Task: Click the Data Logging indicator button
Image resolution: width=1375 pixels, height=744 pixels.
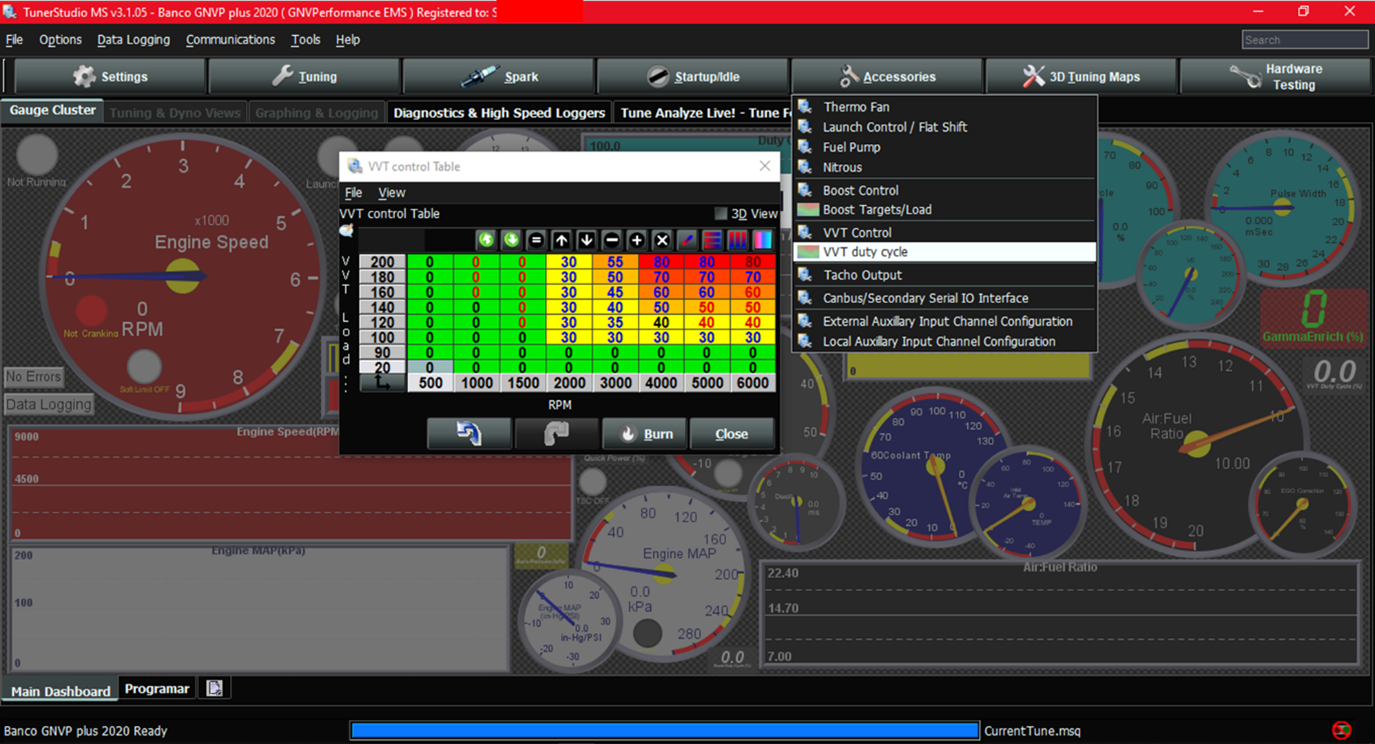Action: [48, 405]
